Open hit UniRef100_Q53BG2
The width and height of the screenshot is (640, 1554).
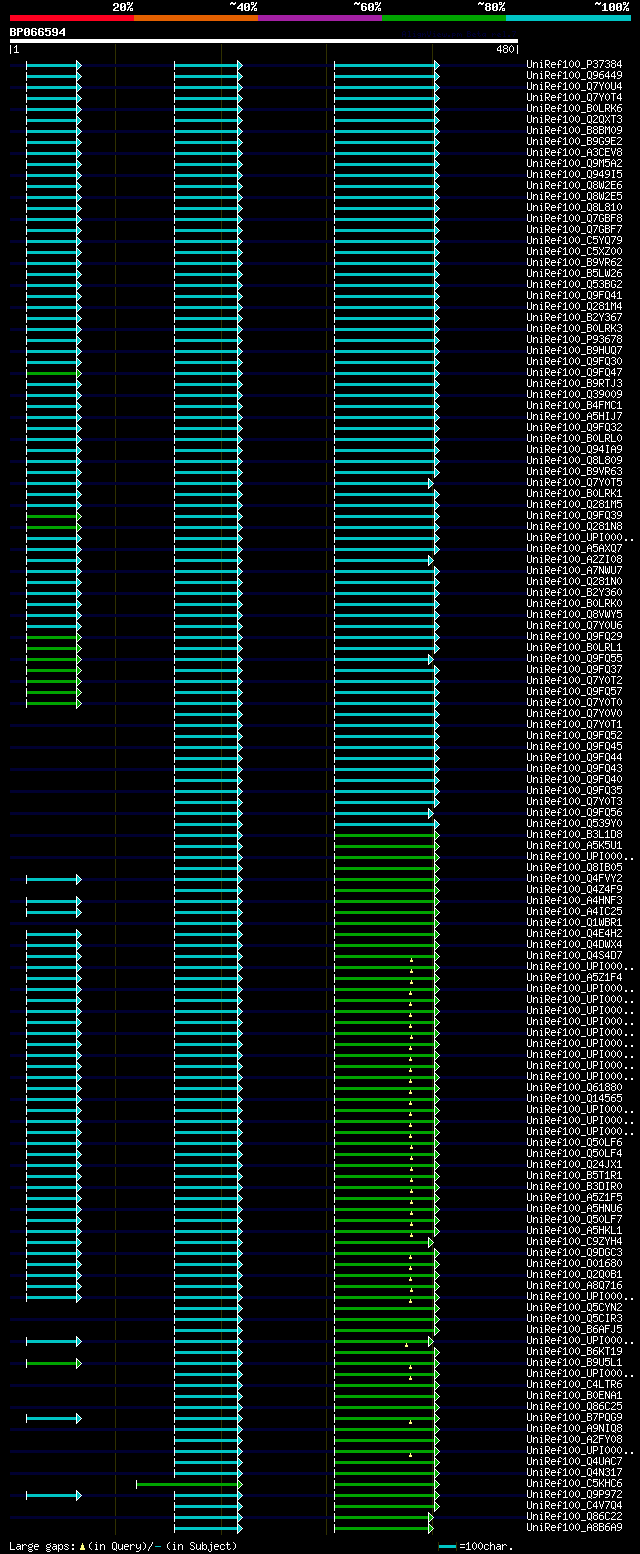coord(574,284)
